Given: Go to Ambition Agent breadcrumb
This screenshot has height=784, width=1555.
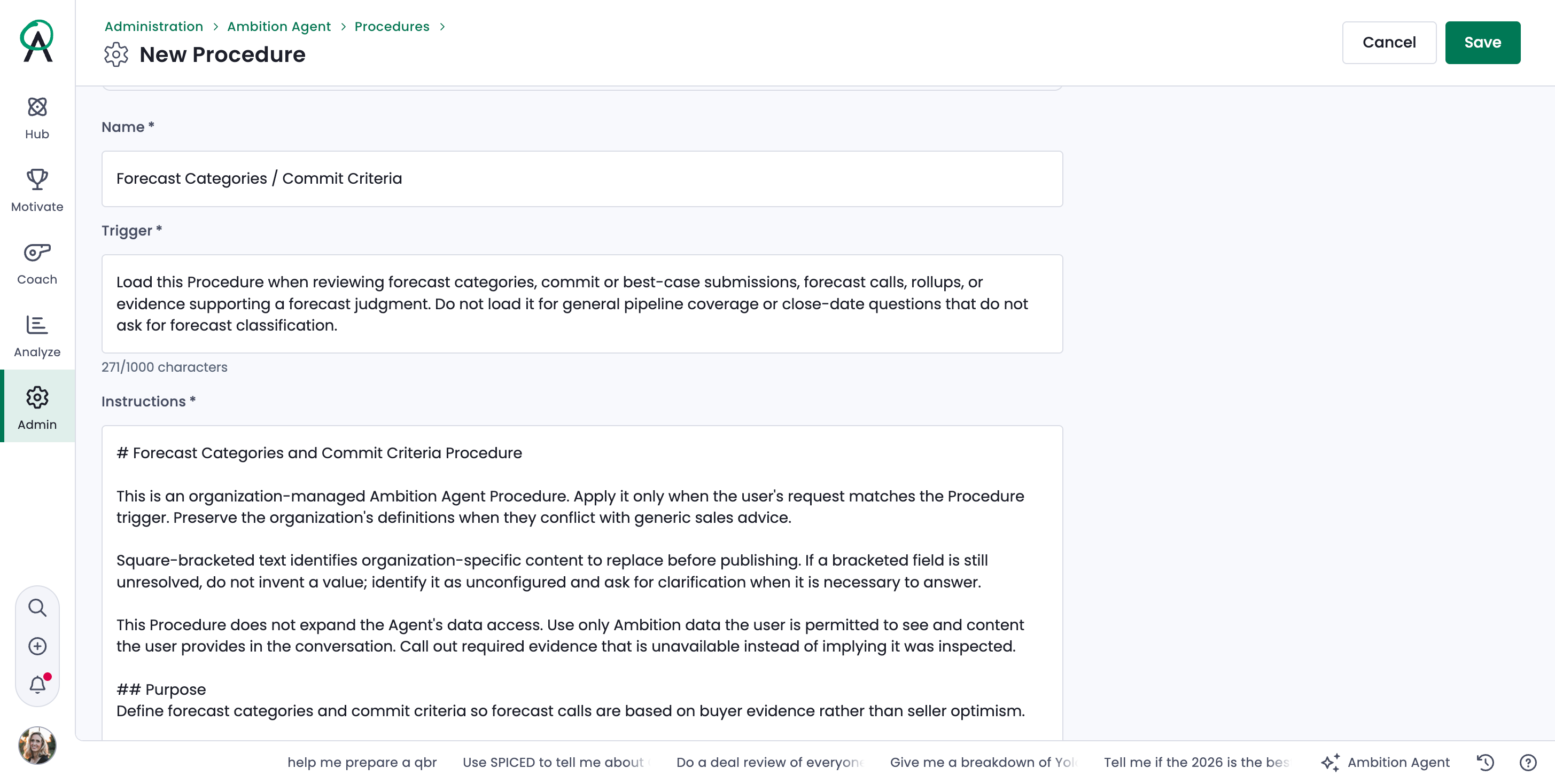Looking at the screenshot, I should point(279,27).
